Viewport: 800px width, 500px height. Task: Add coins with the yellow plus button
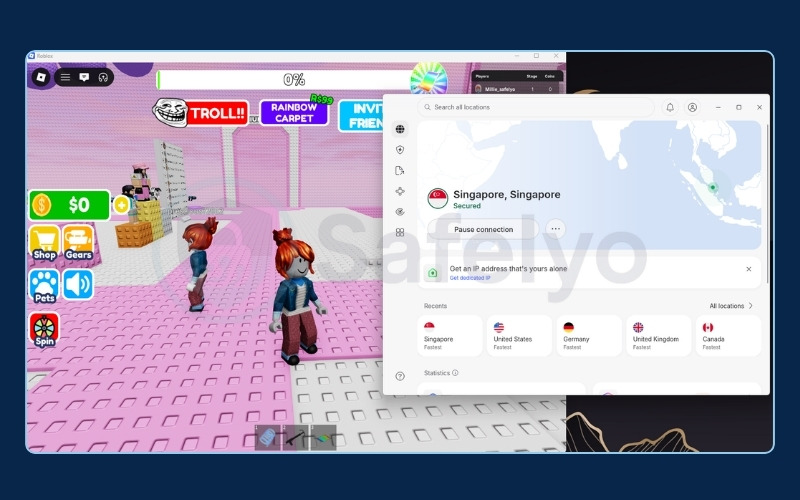121,205
